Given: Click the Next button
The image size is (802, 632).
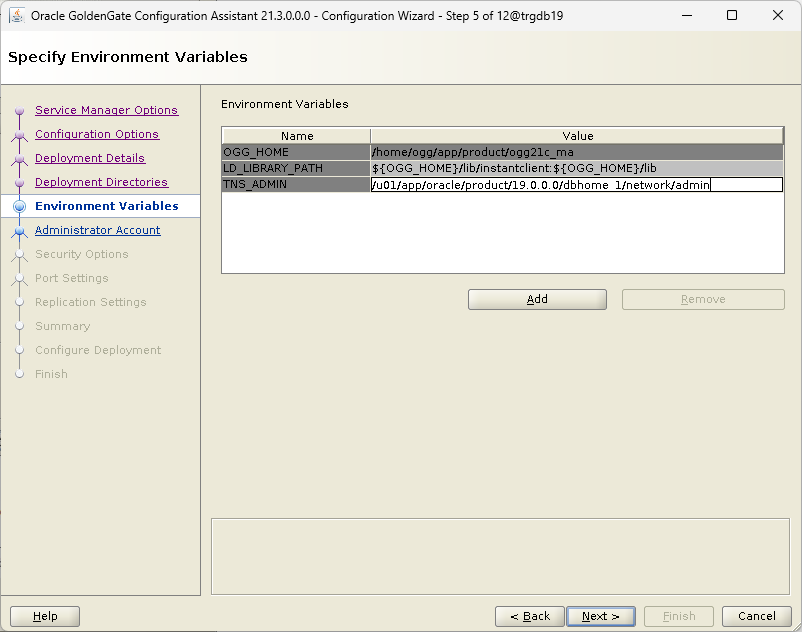Looking at the screenshot, I should click(600, 616).
